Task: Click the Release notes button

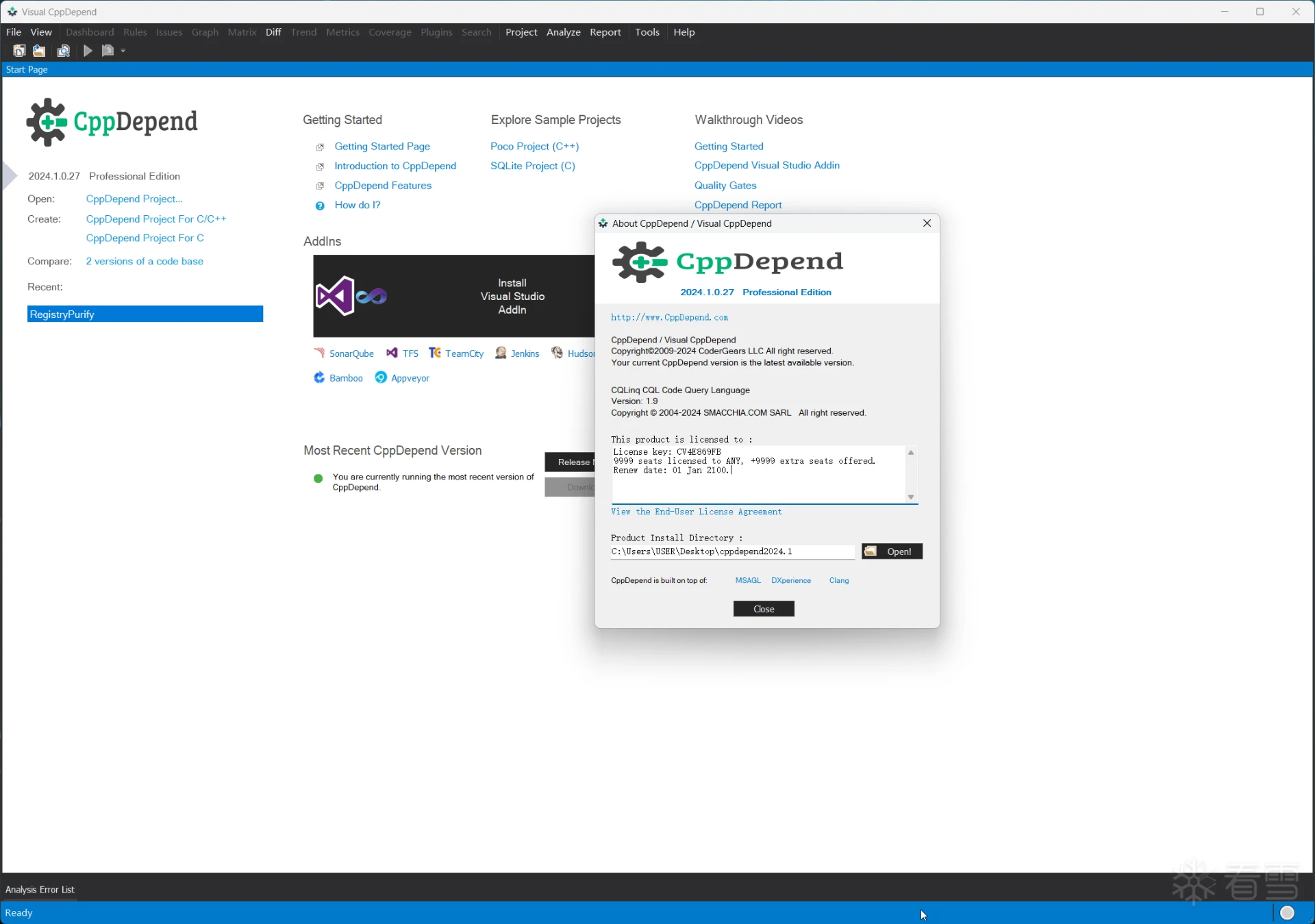Action: click(x=570, y=462)
